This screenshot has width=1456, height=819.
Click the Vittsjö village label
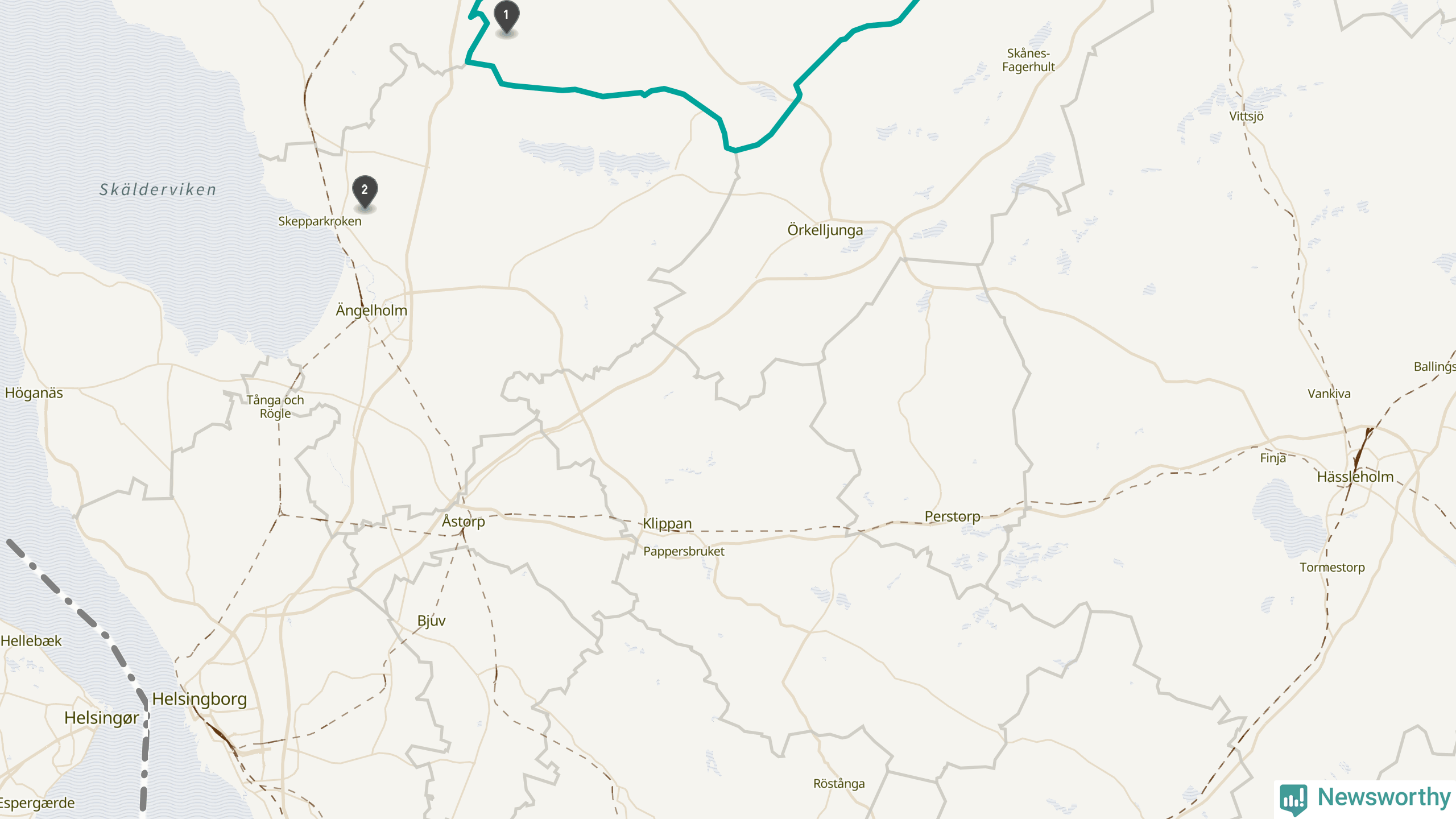pyautogui.click(x=1246, y=116)
